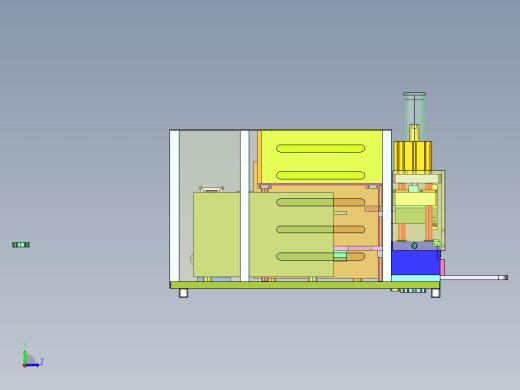
Task: Click the green Y axis of the triad
Action: tap(25, 357)
